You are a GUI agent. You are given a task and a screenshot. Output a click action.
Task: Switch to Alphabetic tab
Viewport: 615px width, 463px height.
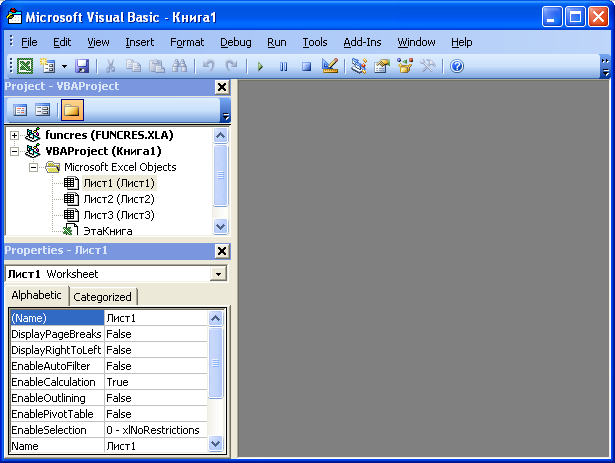(x=36, y=295)
